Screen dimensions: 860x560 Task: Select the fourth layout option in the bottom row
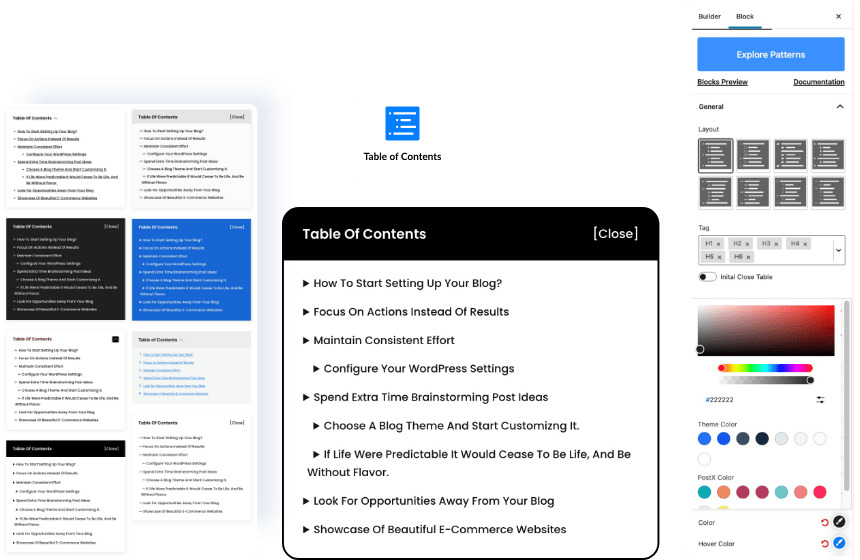828,193
